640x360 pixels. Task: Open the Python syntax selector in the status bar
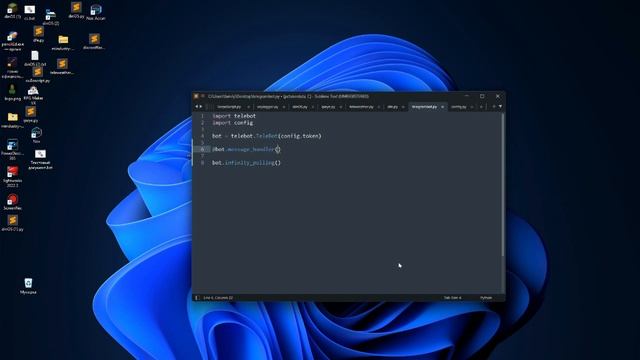click(x=486, y=298)
